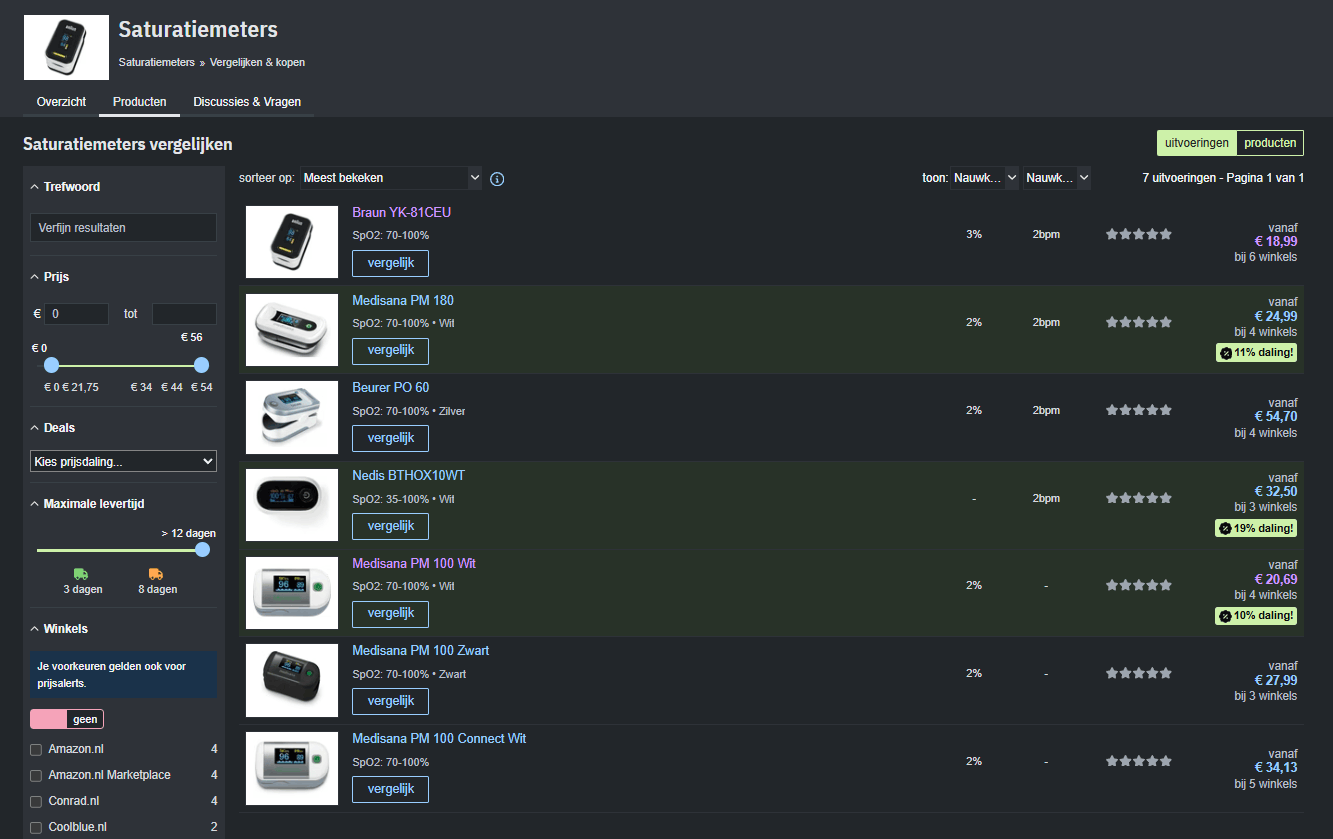
Task: Switch the view to 'uitvoeringen'
Action: (x=1197, y=143)
